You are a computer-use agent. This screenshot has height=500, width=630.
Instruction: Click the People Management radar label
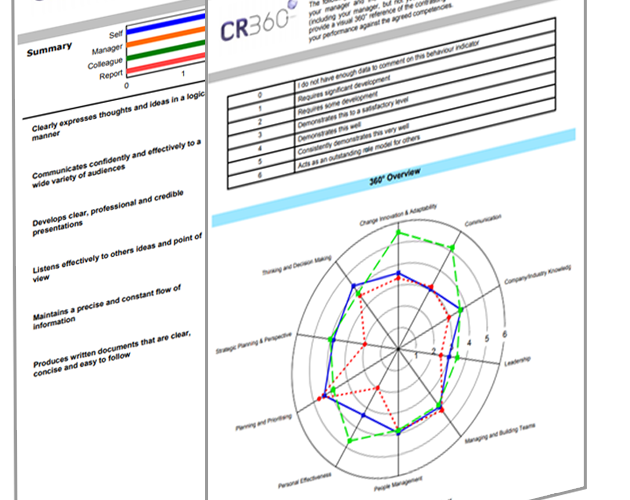398,484
